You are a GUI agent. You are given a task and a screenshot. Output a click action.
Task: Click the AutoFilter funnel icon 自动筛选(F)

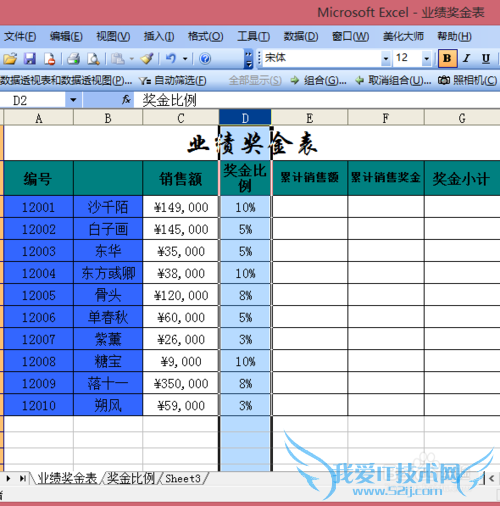(145, 80)
